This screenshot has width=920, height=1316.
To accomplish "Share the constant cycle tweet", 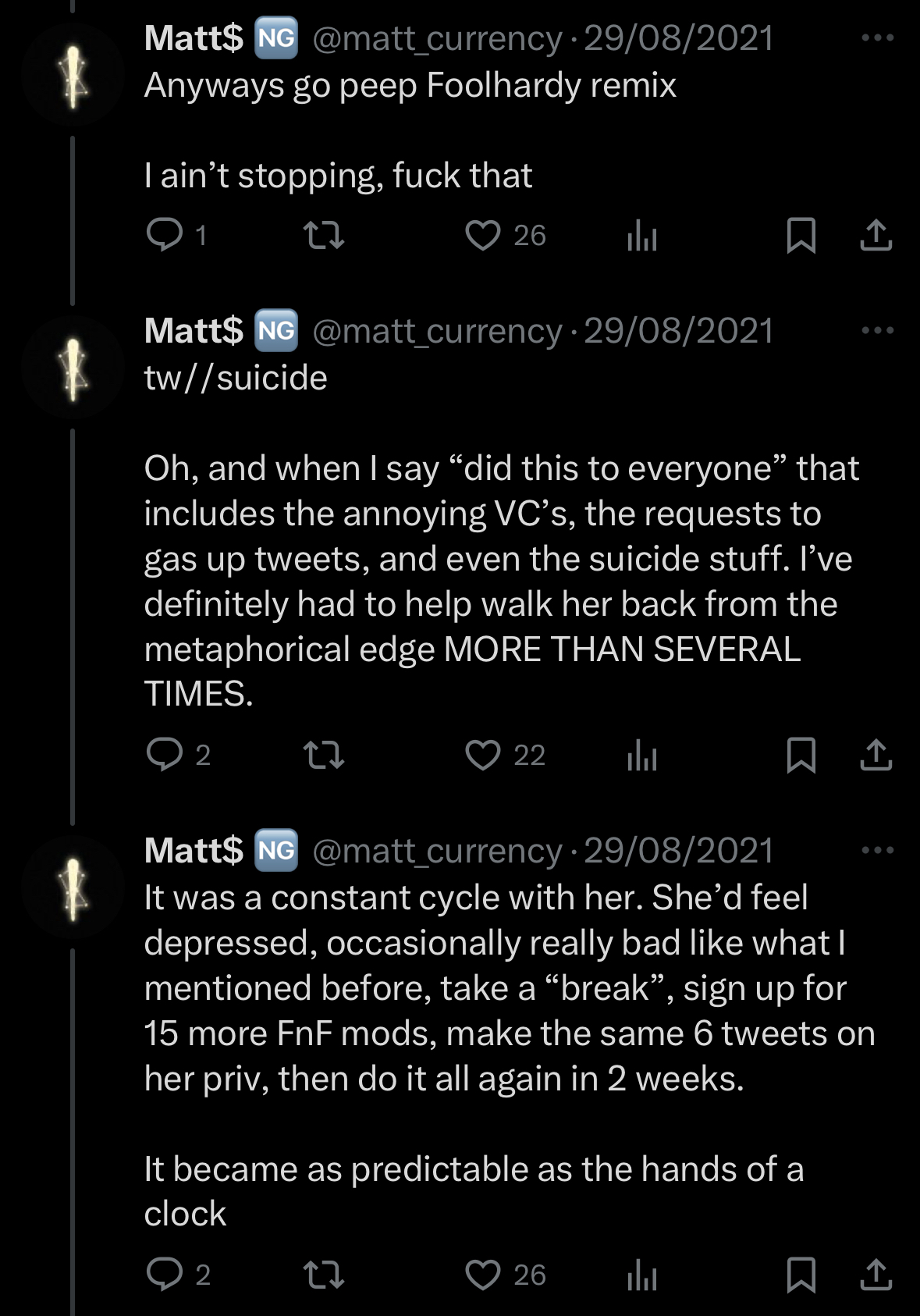I will pyautogui.click(x=876, y=1274).
